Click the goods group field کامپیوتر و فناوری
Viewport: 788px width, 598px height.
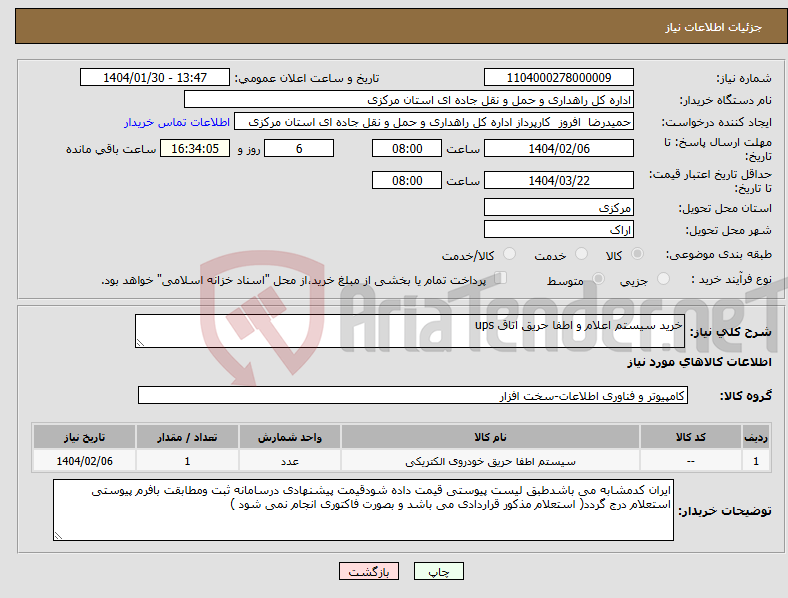point(413,395)
